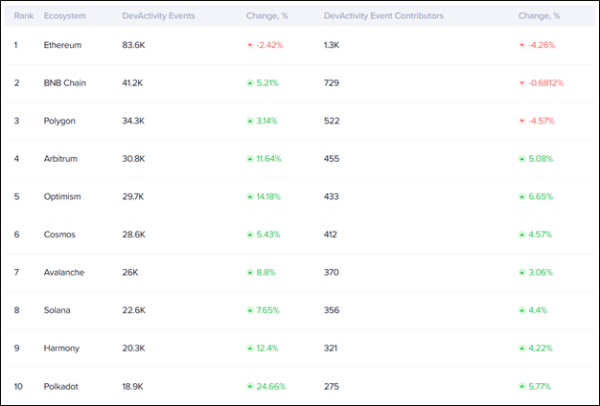Click the green up icon beside 4.4%
Image resolution: width=600 pixels, height=406 pixels.
pos(523,309)
